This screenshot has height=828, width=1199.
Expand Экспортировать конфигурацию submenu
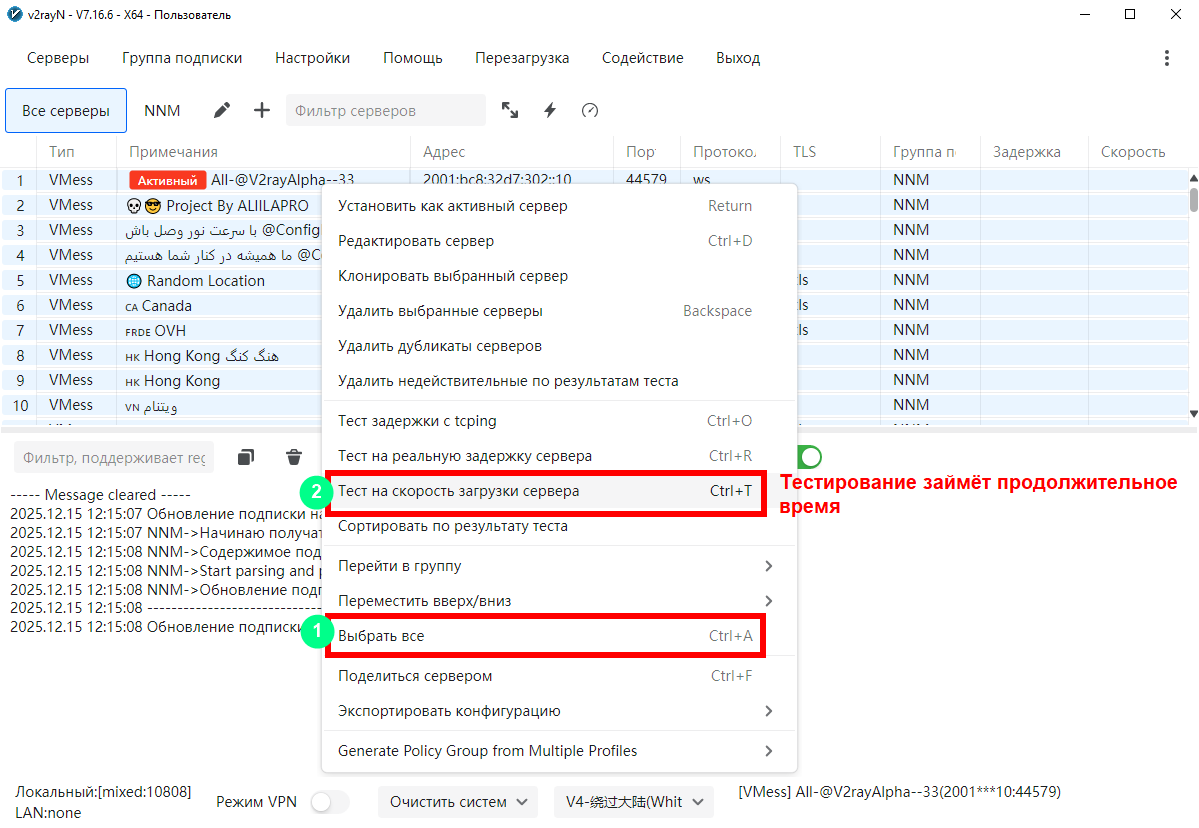click(x=556, y=711)
